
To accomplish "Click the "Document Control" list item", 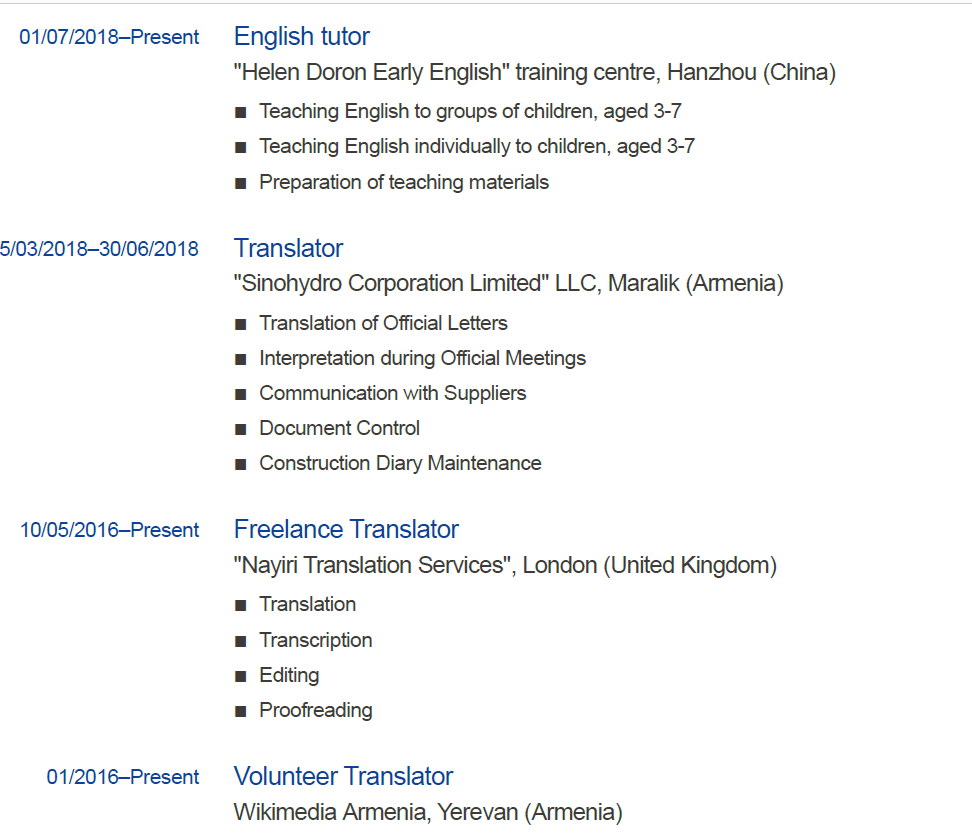I will coord(339,428).
